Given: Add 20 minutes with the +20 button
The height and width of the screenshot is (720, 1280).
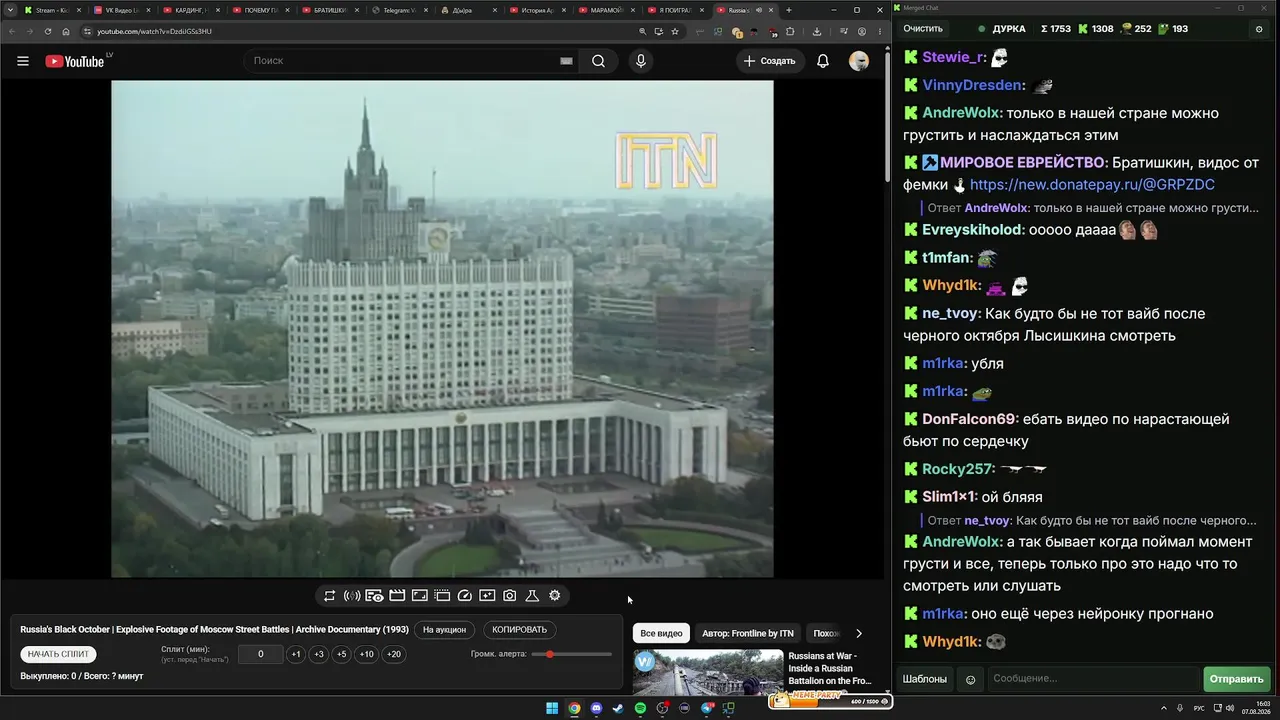Looking at the screenshot, I should point(394,654).
